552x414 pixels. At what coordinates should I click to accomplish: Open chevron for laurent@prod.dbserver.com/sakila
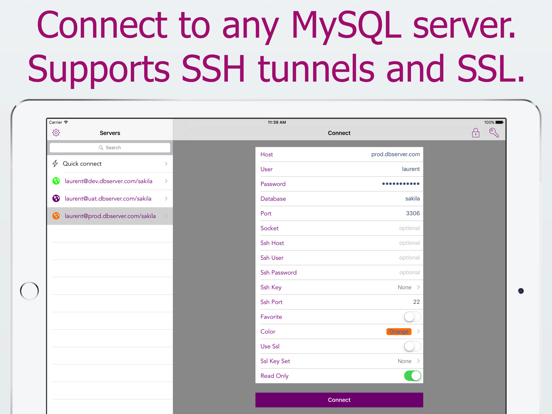tap(166, 216)
